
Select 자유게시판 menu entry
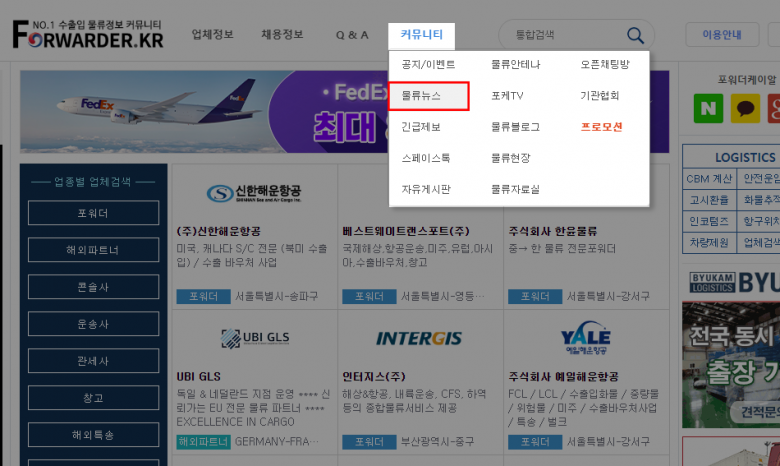click(426, 189)
